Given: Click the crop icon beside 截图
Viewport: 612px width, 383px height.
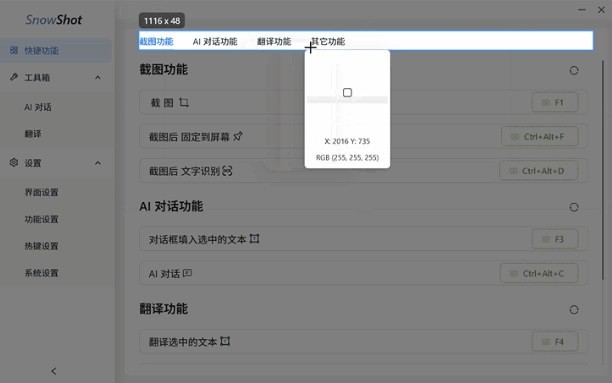Looking at the screenshot, I should pos(184,102).
